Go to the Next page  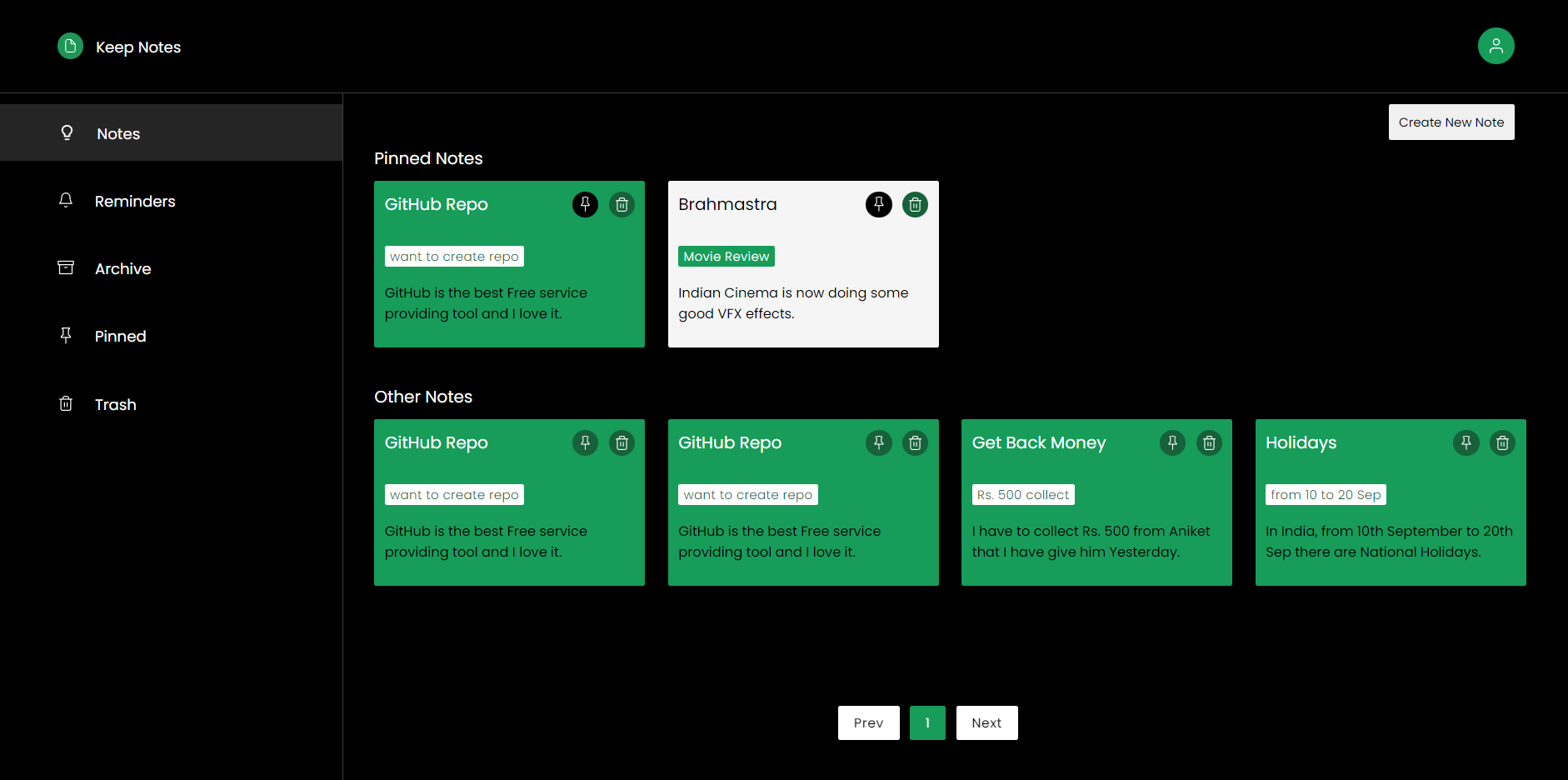[x=986, y=722]
